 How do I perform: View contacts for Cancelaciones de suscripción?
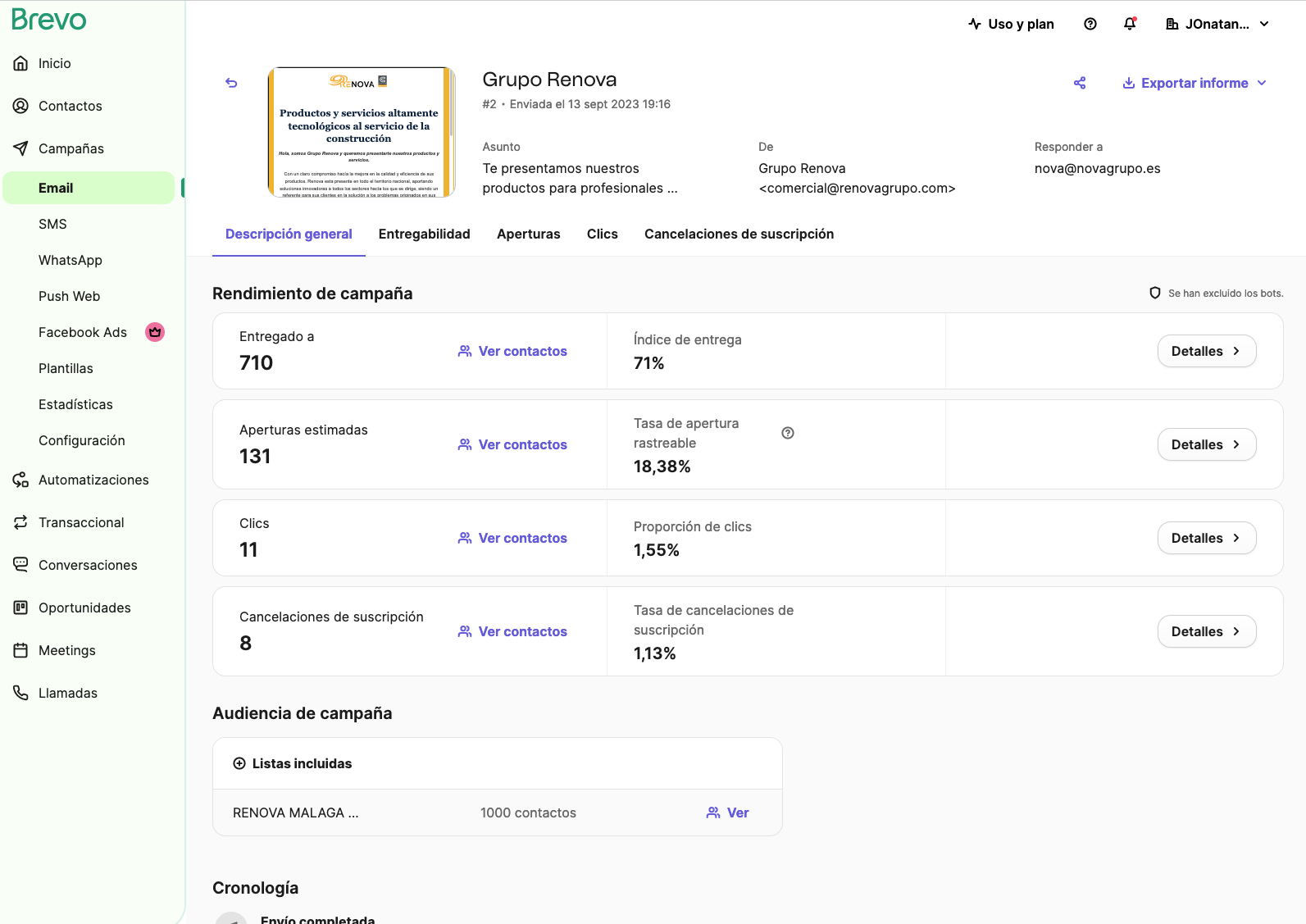click(x=512, y=631)
